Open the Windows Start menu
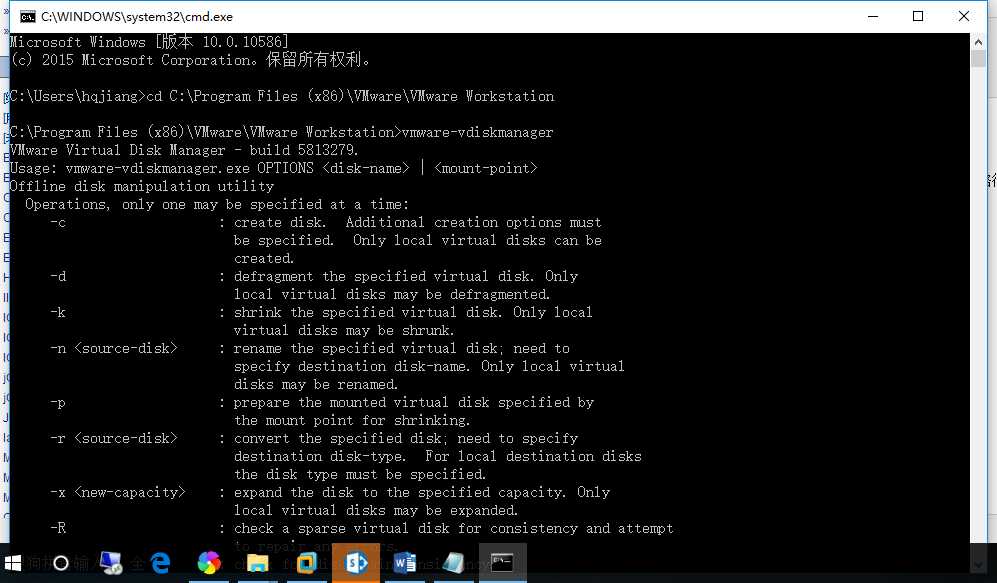Screen dimensions: 997x583 [13, 563]
